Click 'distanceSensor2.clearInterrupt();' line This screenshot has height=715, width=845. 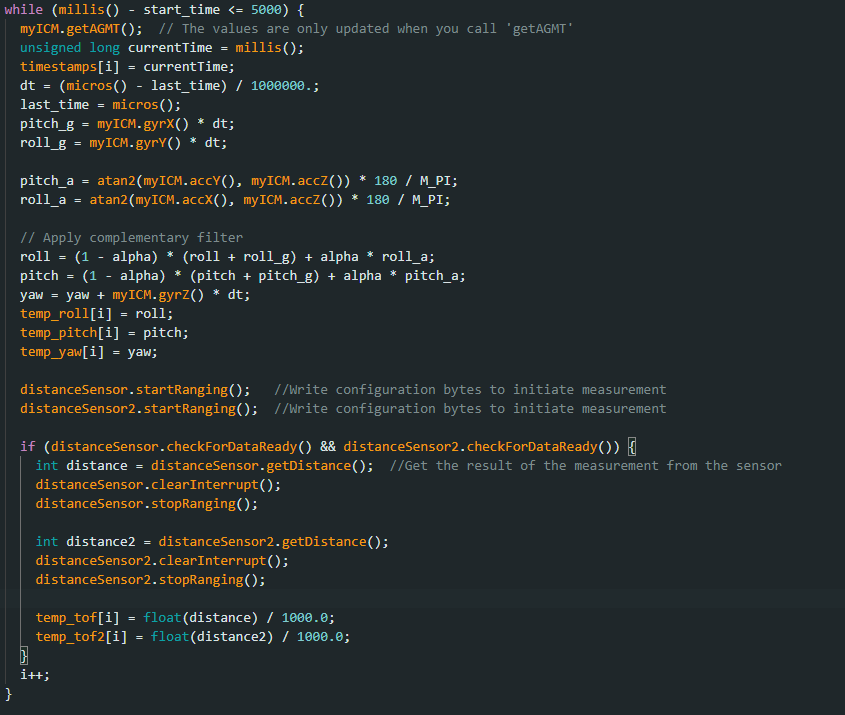pos(162,561)
